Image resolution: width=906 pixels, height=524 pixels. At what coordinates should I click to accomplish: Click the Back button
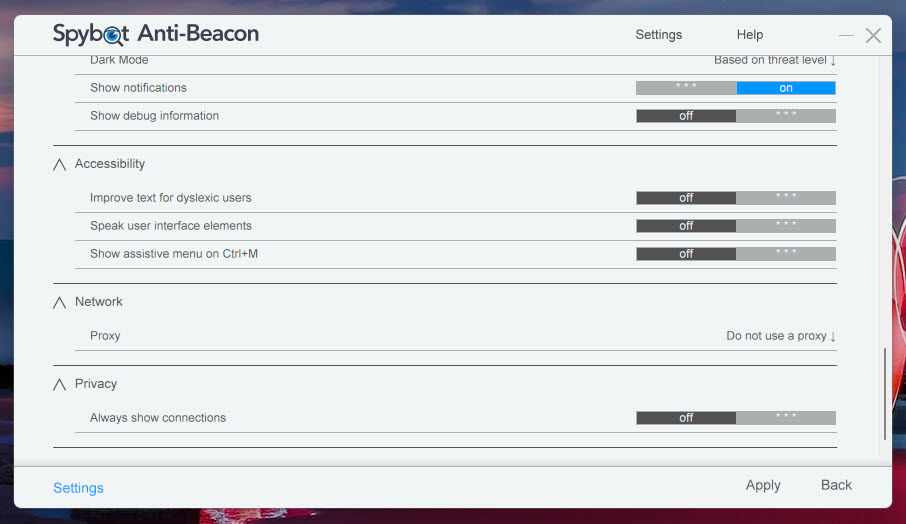coord(836,485)
